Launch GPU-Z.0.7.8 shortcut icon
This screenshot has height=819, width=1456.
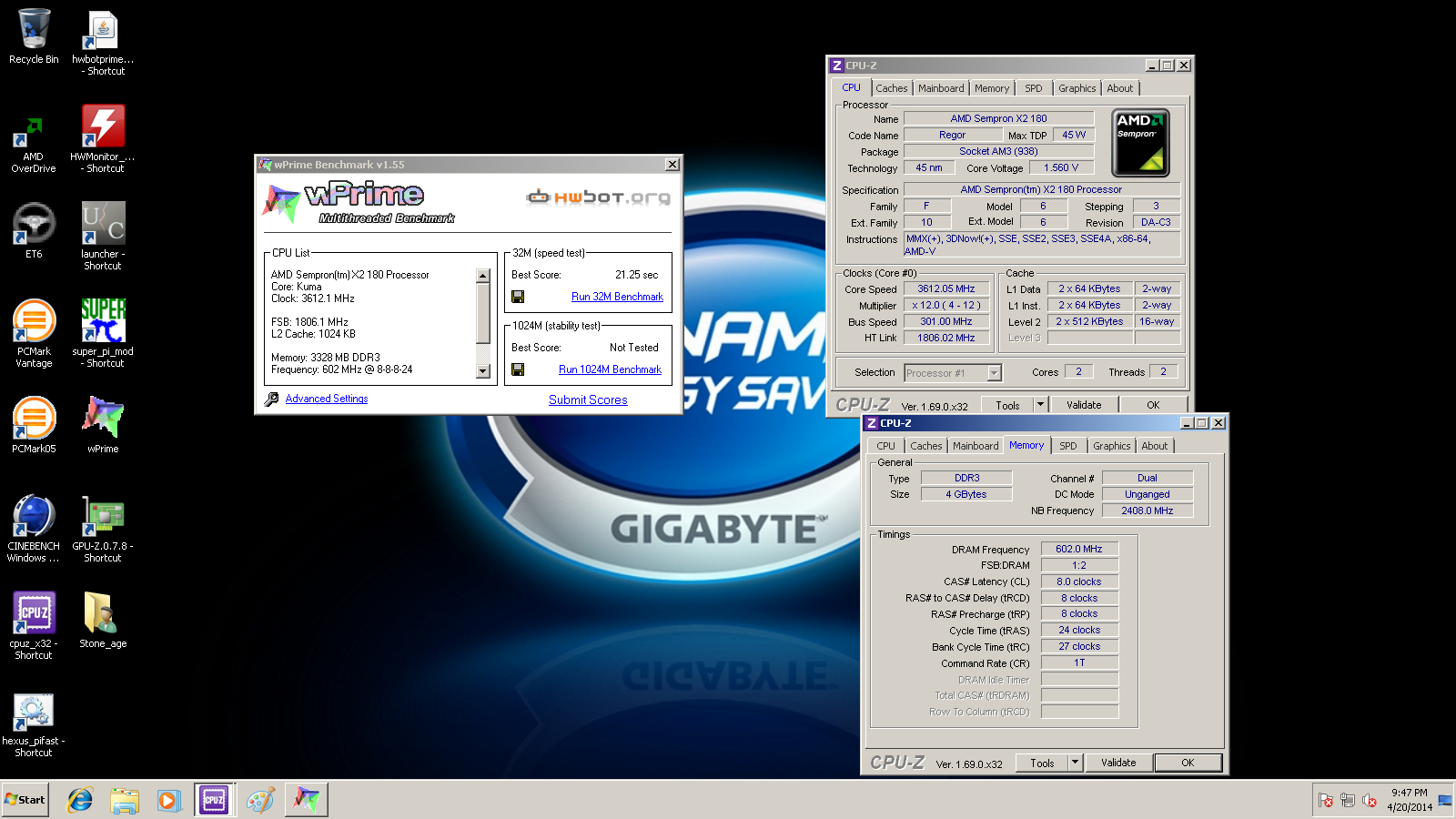point(103,529)
